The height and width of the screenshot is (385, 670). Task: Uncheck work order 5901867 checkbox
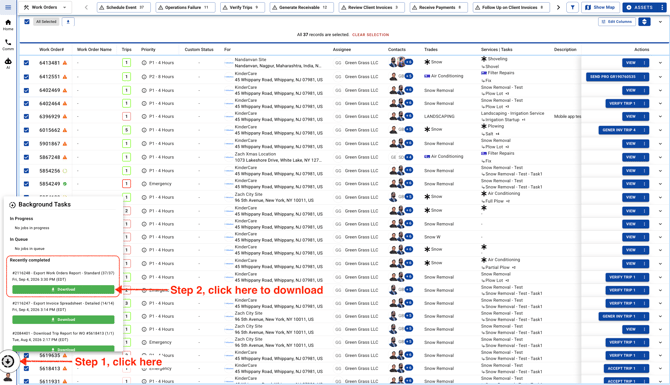[x=26, y=144]
